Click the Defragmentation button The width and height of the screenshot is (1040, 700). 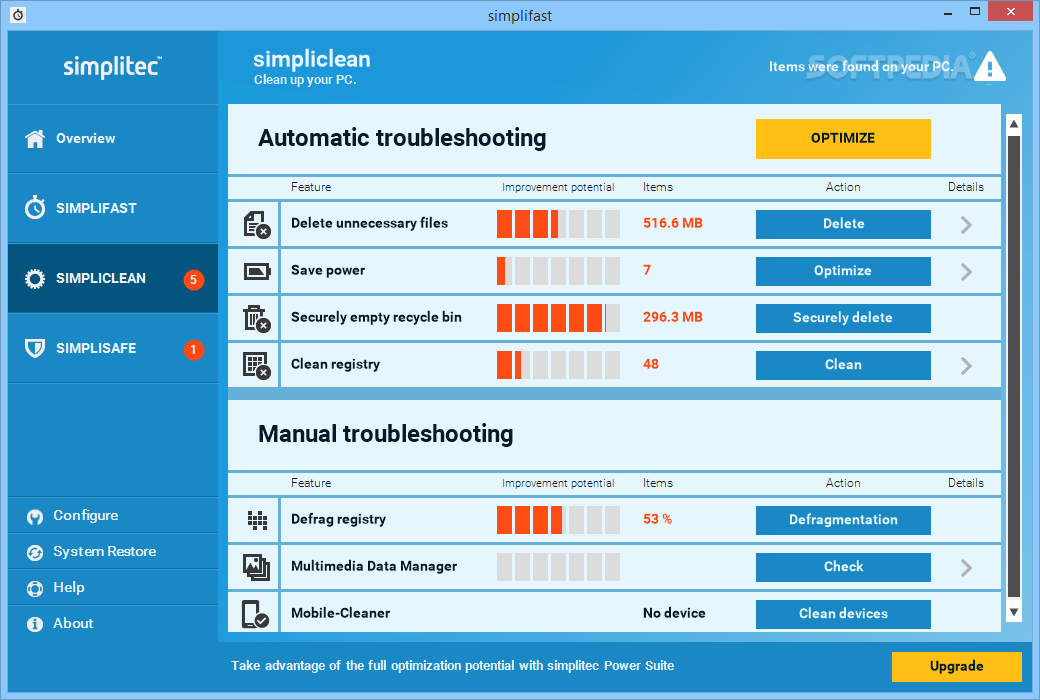tap(843, 520)
